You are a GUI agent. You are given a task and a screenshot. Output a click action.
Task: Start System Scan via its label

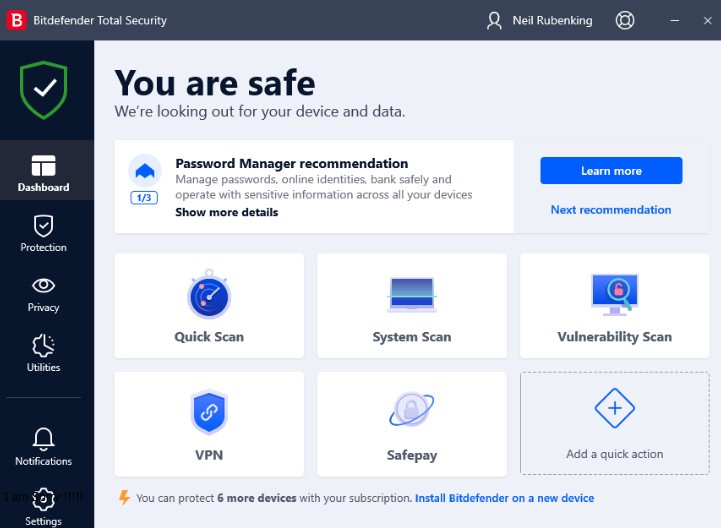point(412,337)
